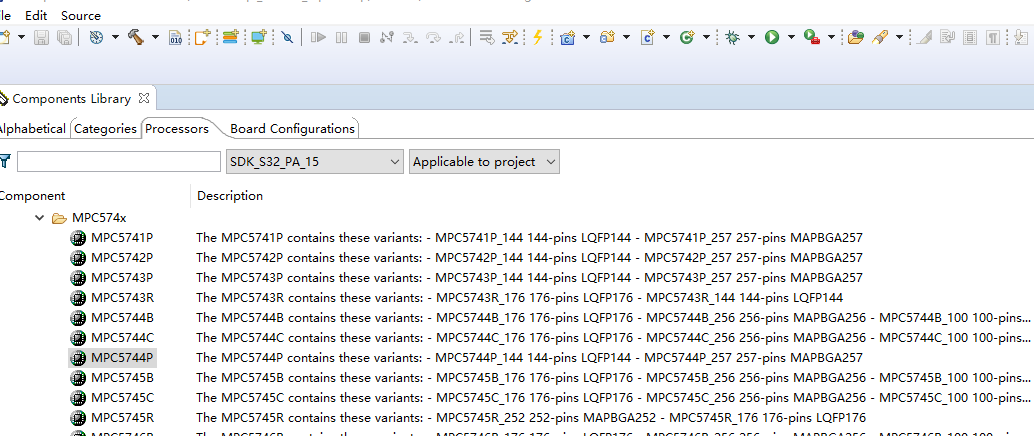Open the Source menu

coord(81,15)
